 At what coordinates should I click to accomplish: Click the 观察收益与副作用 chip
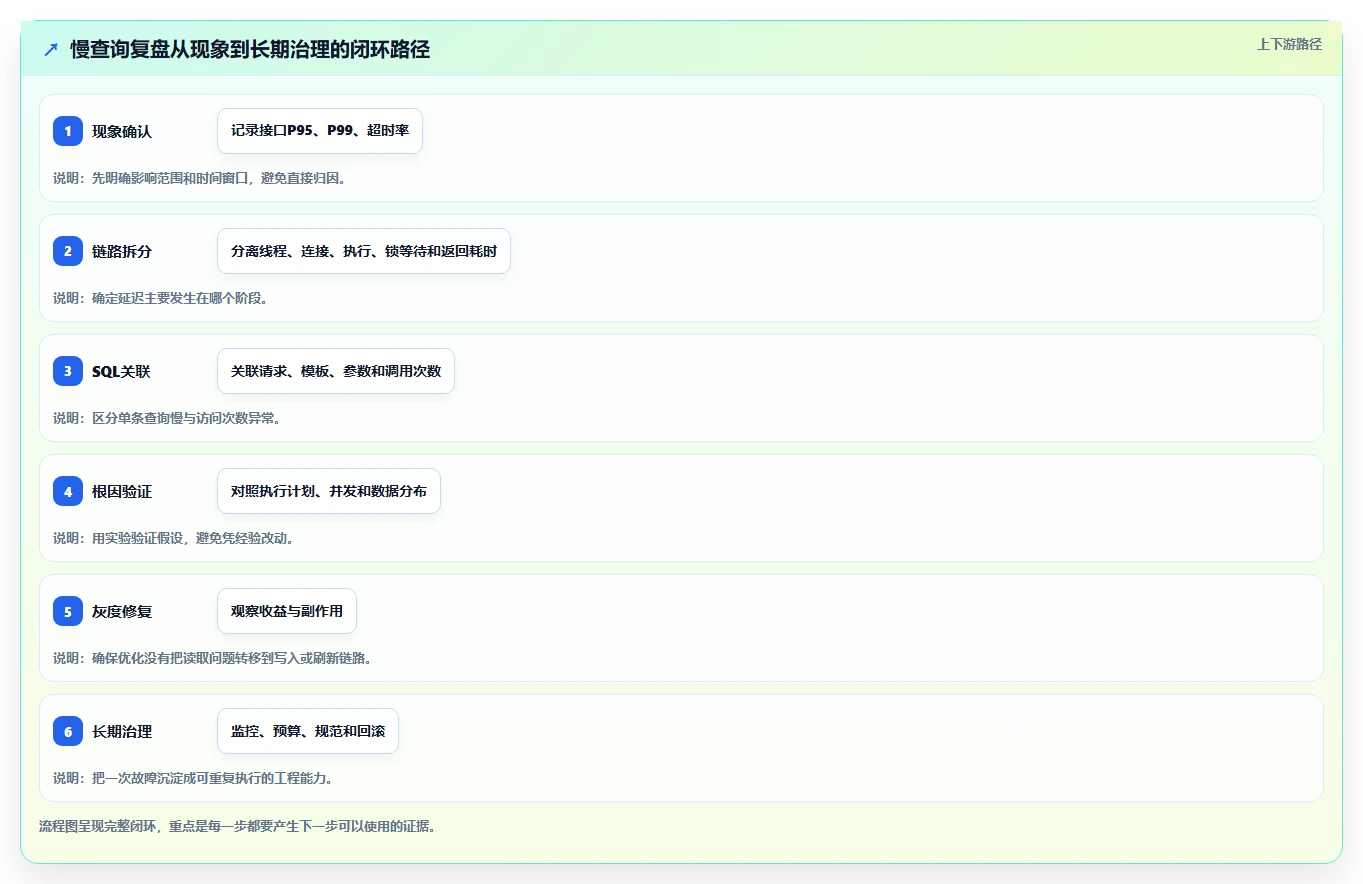(x=287, y=611)
